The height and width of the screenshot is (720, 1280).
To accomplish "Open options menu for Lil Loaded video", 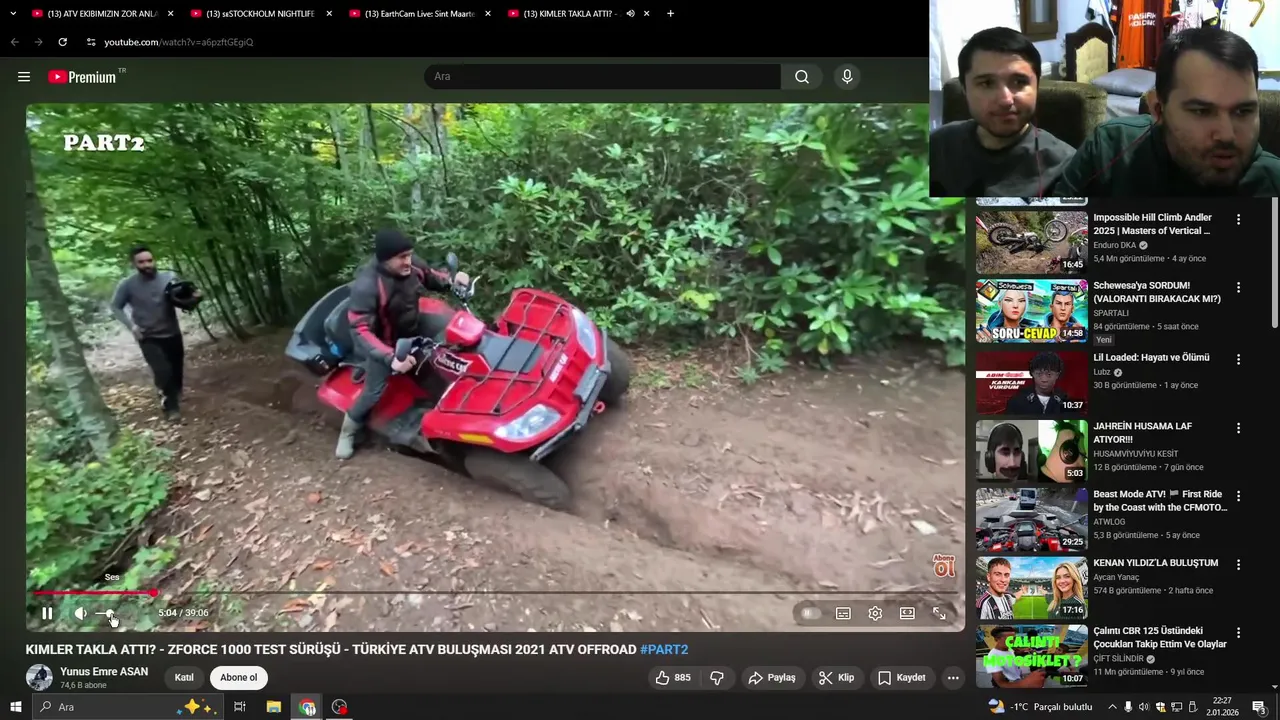I will [1238, 359].
